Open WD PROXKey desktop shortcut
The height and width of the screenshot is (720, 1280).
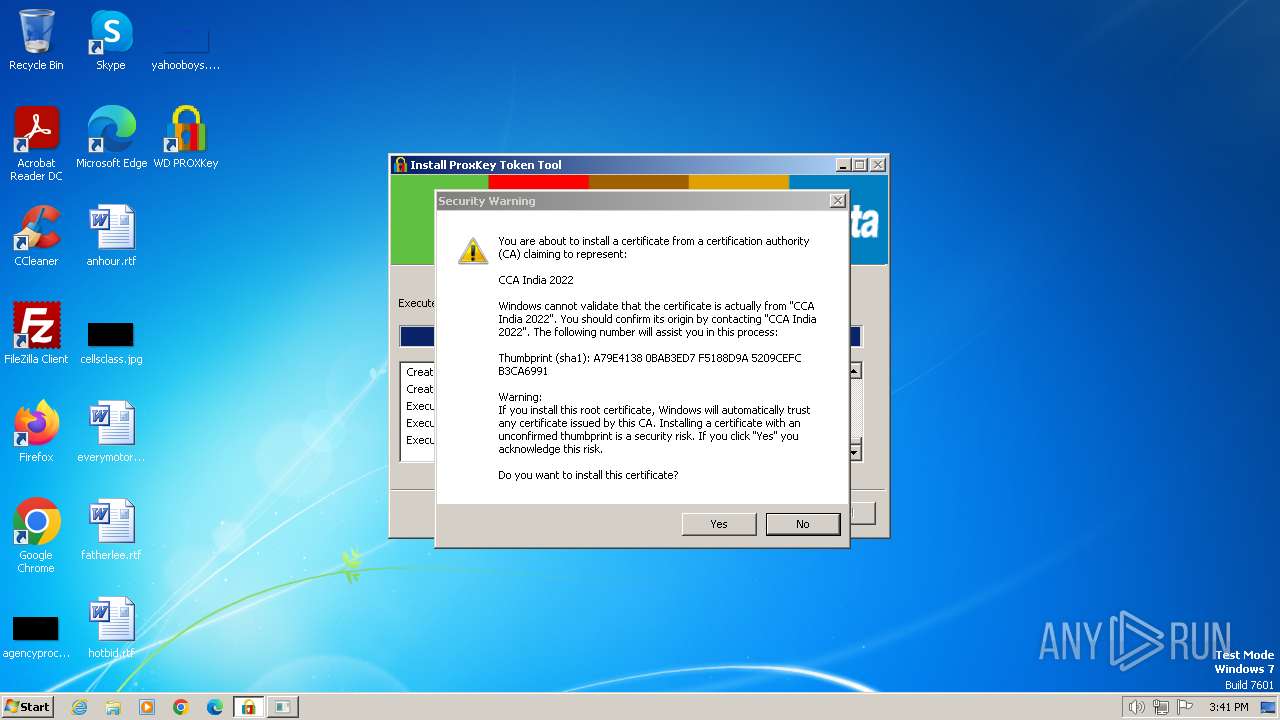point(186,138)
